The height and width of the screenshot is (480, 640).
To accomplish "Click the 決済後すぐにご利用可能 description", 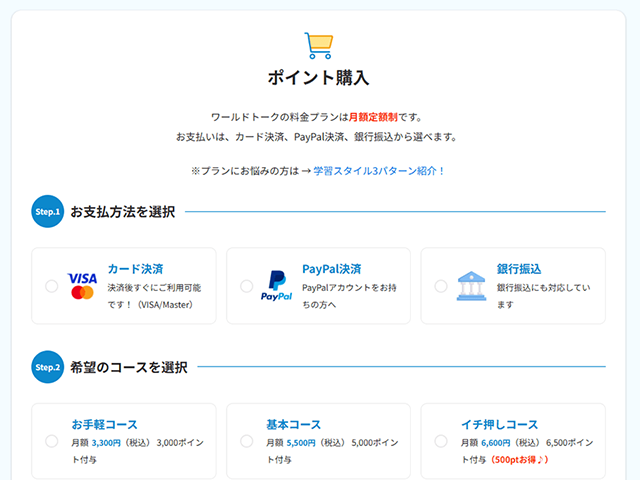I will click(x=154, y=296).
